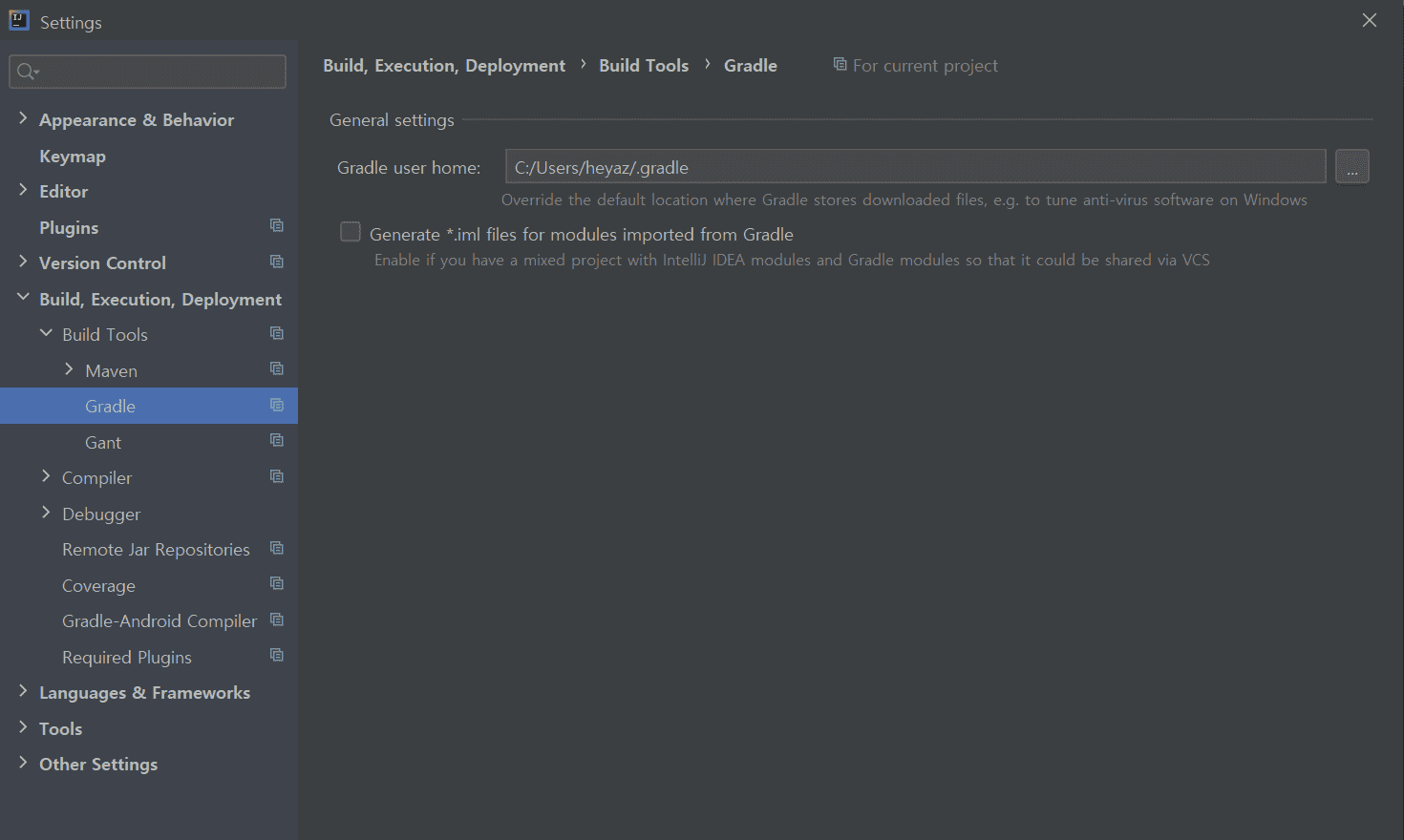Open Gradle-Android Compiler settings
1404x840 pixels.
coord(160,621)
